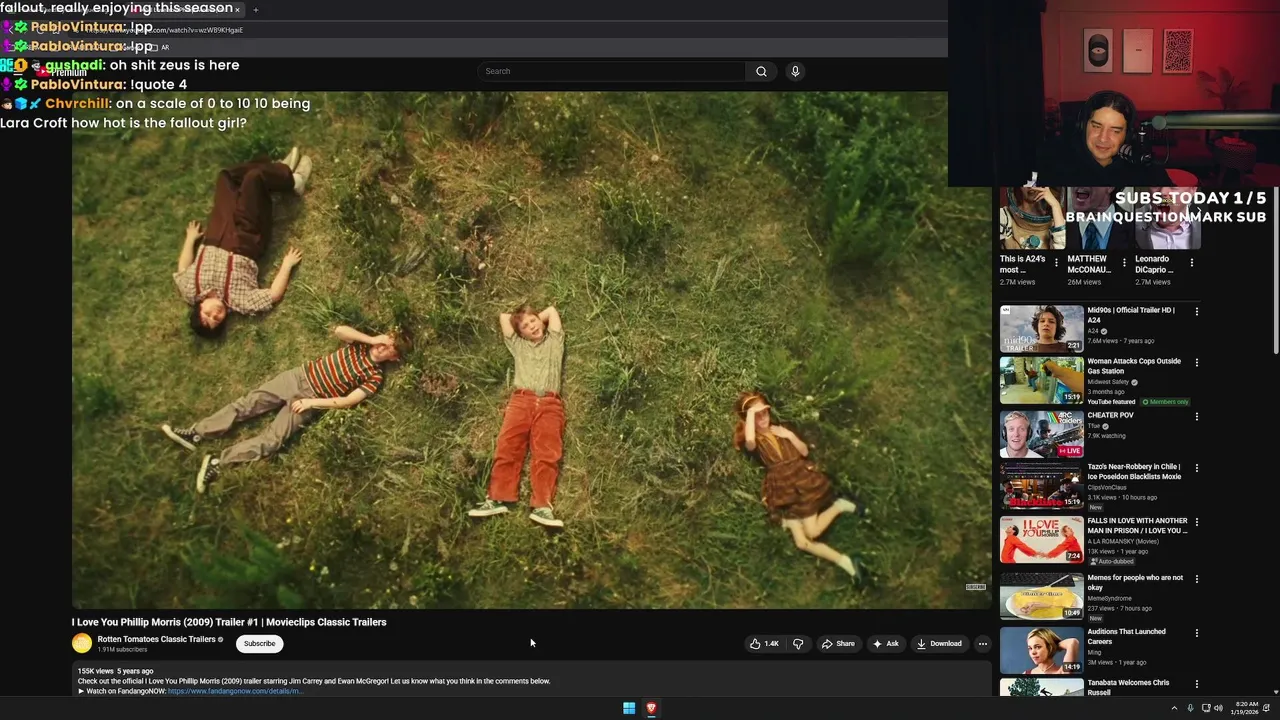Screen dimensions: 1280x720
Task: Share the Phillip Morris trailer video
Action: [x=838, y=644]
